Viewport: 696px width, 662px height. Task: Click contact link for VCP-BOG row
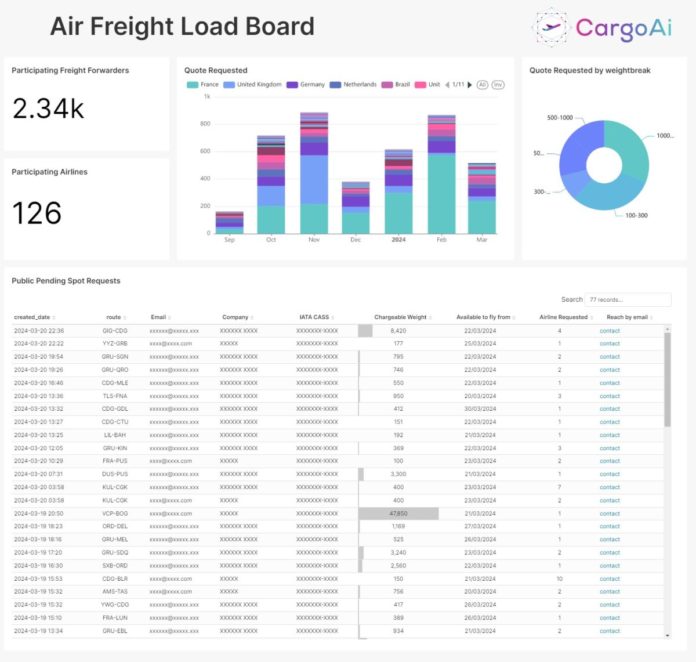(x=609, y=513)
